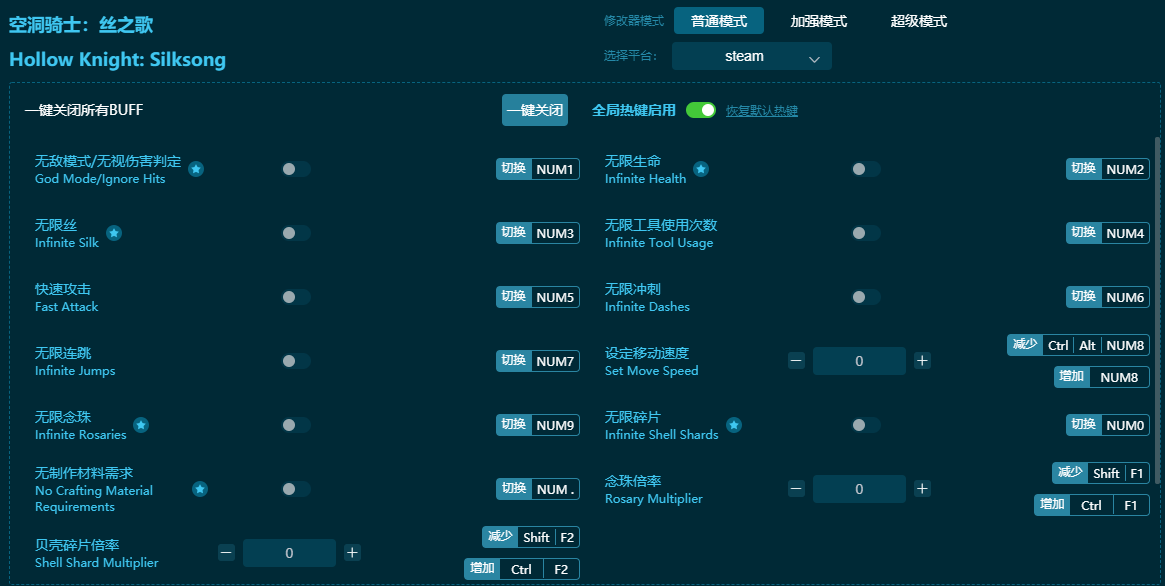Turn on Infinite Jumps switch
This screenshot has width=1165, height=586.
[x=296, y=361]
